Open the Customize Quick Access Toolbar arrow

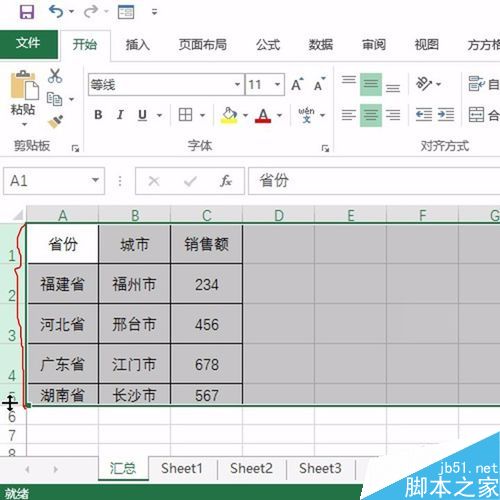pos(154,12)
